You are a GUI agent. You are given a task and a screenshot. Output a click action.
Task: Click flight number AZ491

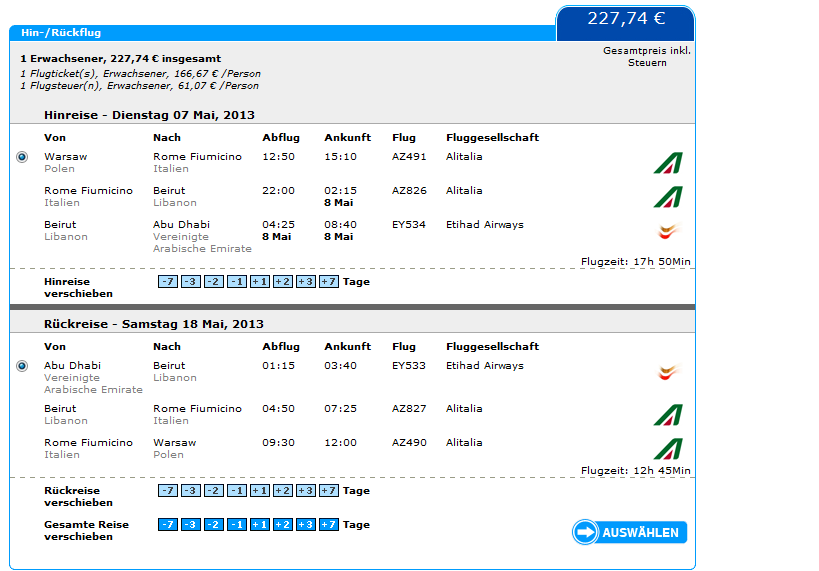(x=409, y=157)
